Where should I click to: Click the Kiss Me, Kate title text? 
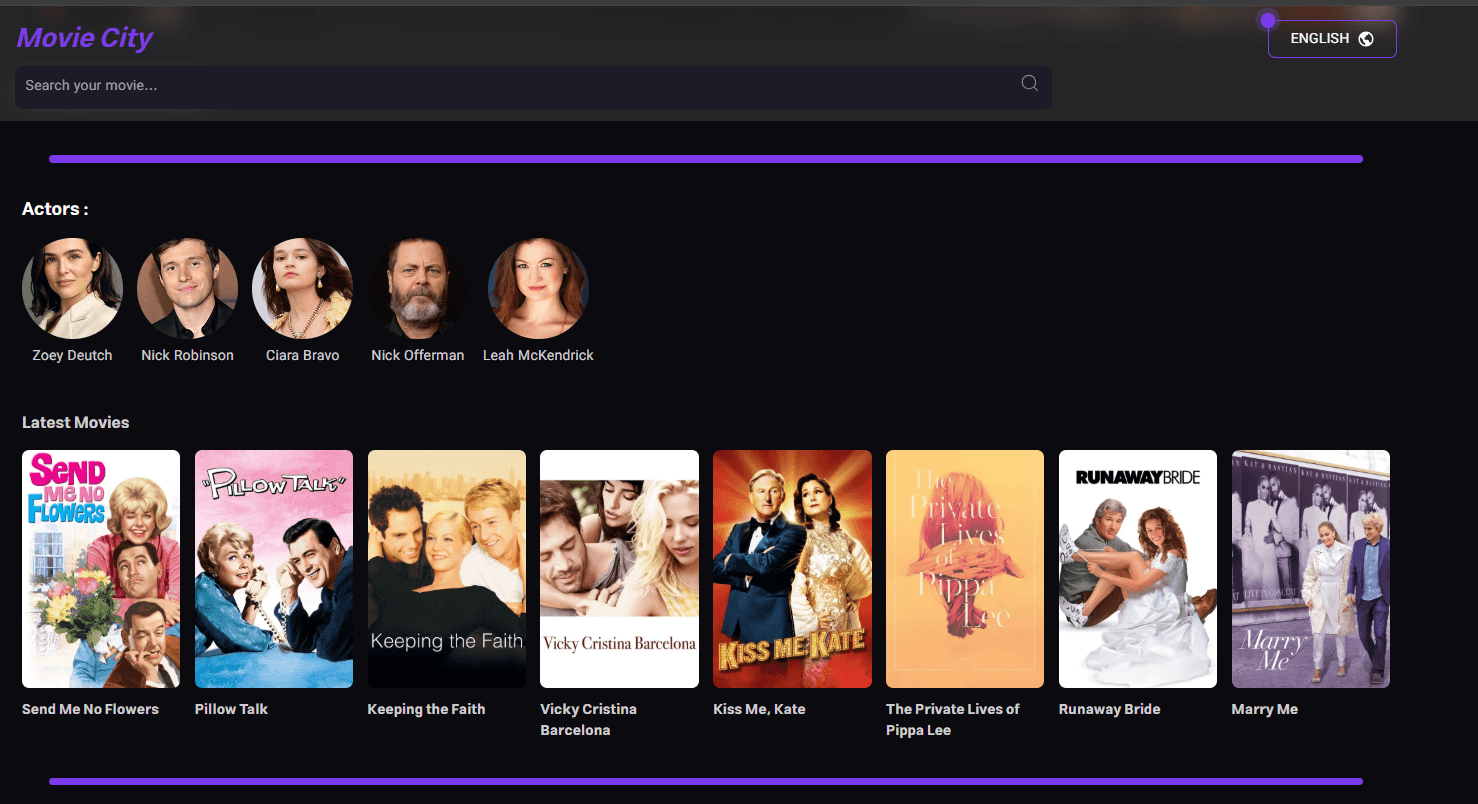click(759, 709)
